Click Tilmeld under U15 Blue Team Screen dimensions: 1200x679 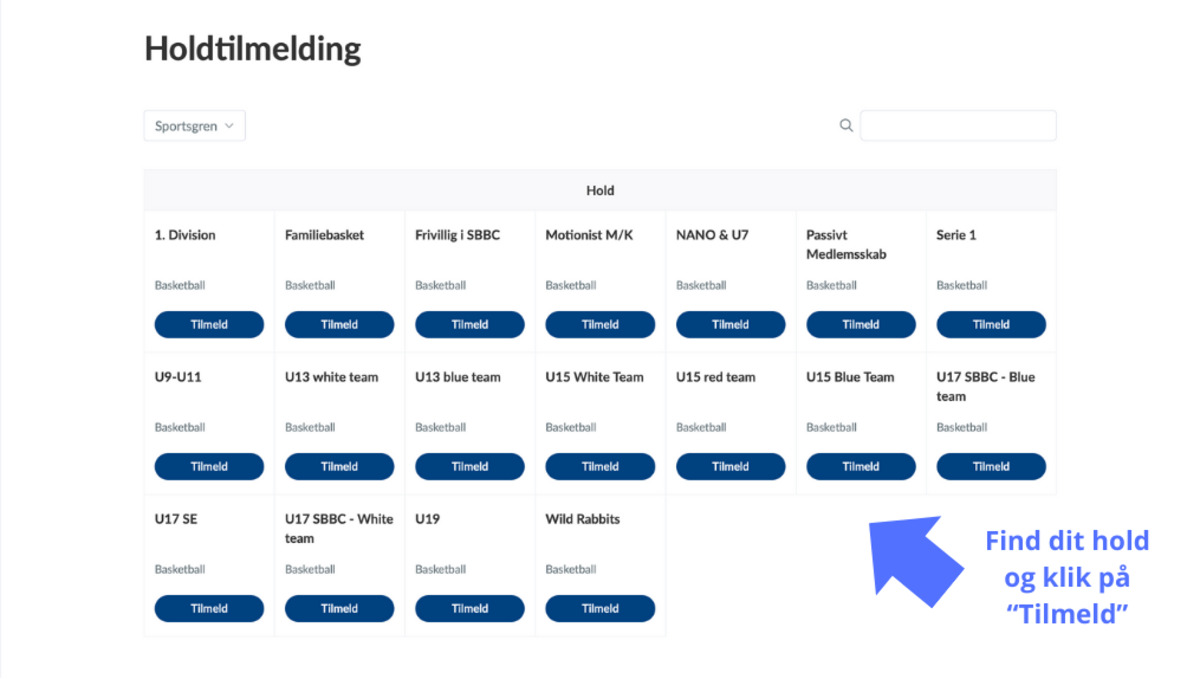pyautogui.click(x=861, y=466)
